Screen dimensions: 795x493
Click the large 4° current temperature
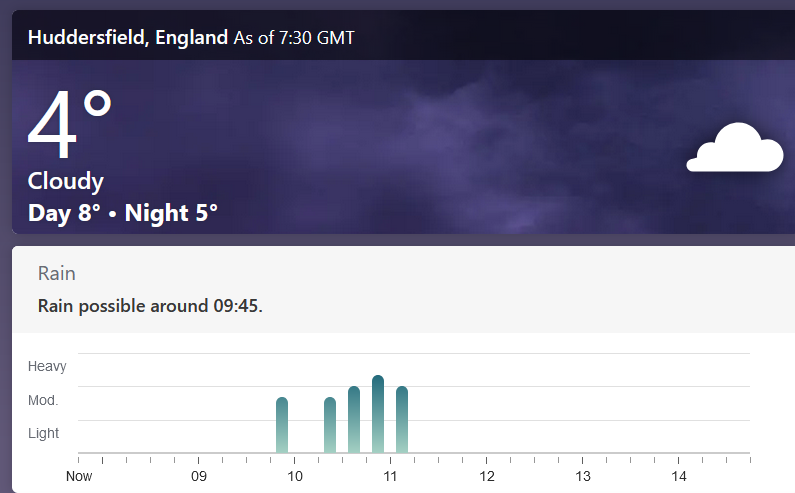pyautogui.click(x=70, y=125)
